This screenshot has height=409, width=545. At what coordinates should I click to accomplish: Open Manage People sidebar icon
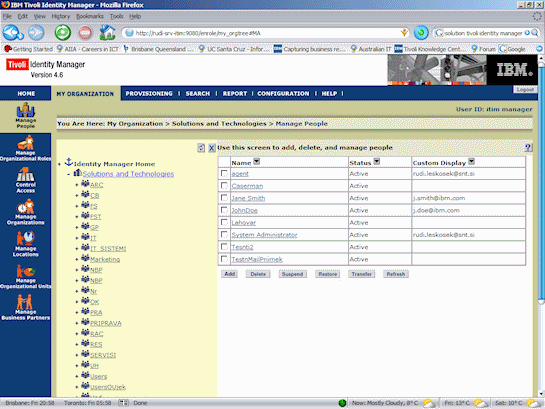pyautogui.click(x=26, y=115)
